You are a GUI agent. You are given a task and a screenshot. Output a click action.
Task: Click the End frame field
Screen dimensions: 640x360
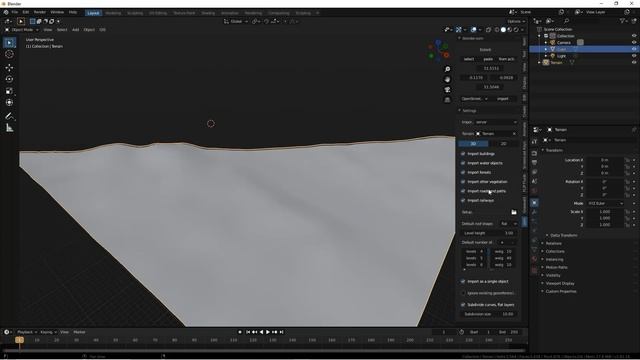509,332
